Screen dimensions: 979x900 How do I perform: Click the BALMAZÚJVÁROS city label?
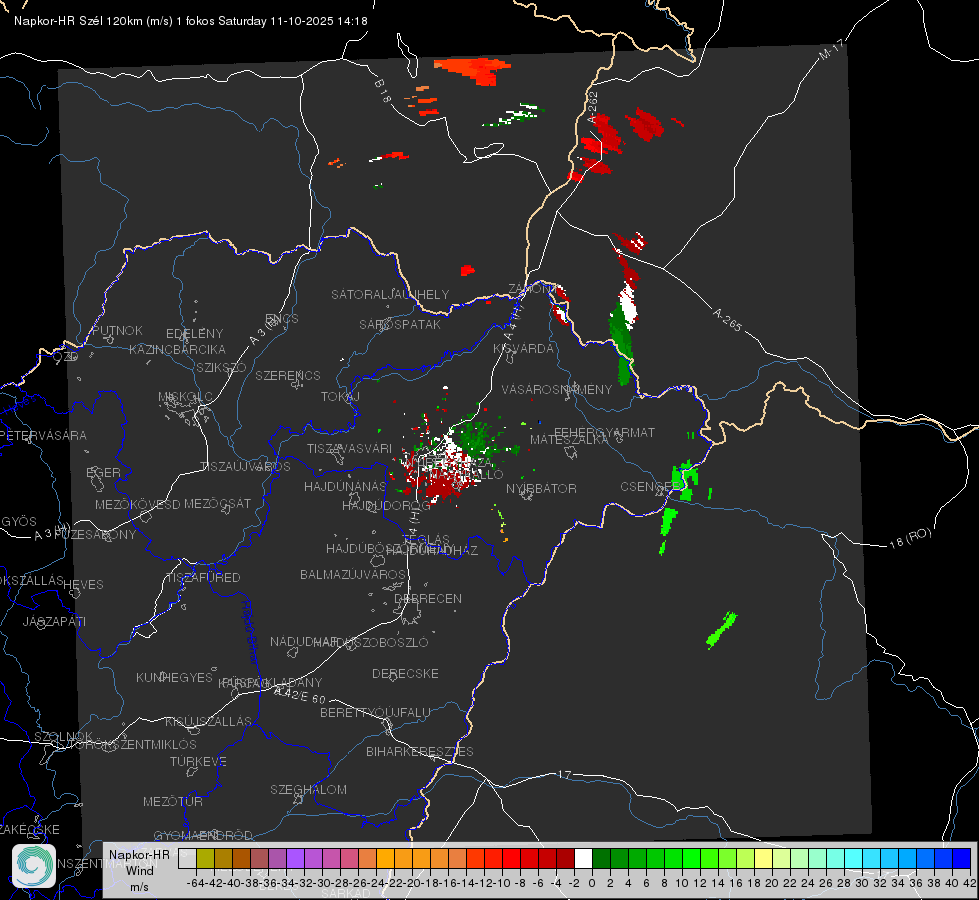click(353, 574)
